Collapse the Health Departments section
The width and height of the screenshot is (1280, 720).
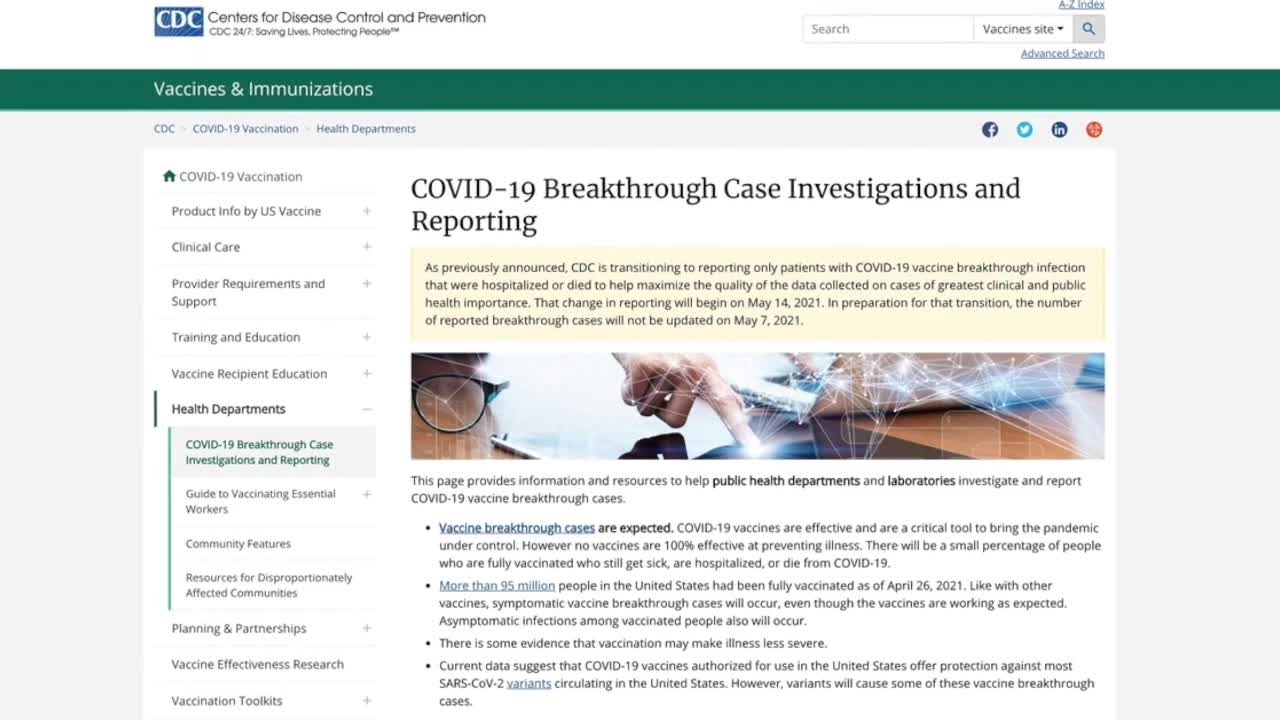click(367, 409)
